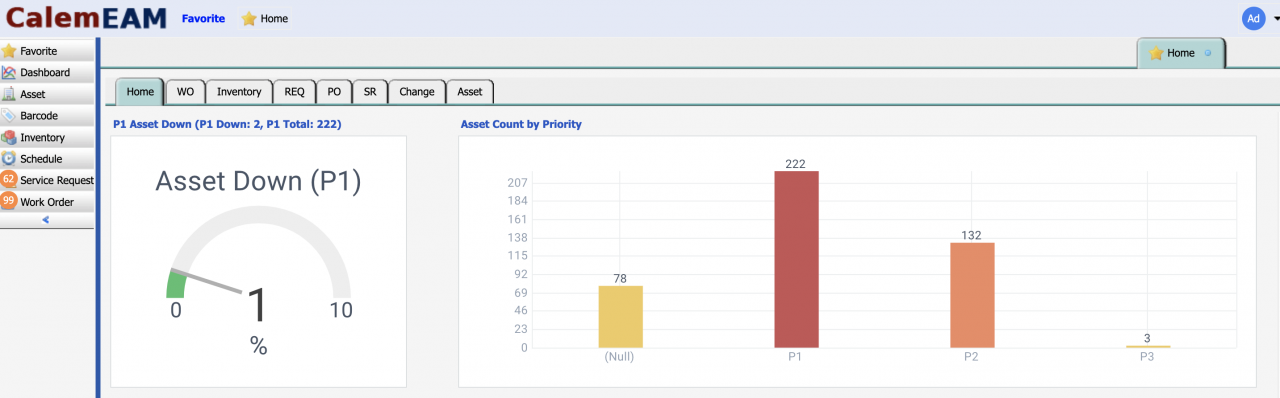
Task: Click the Inventory icon in sidebar
Action: pos(9,138)
